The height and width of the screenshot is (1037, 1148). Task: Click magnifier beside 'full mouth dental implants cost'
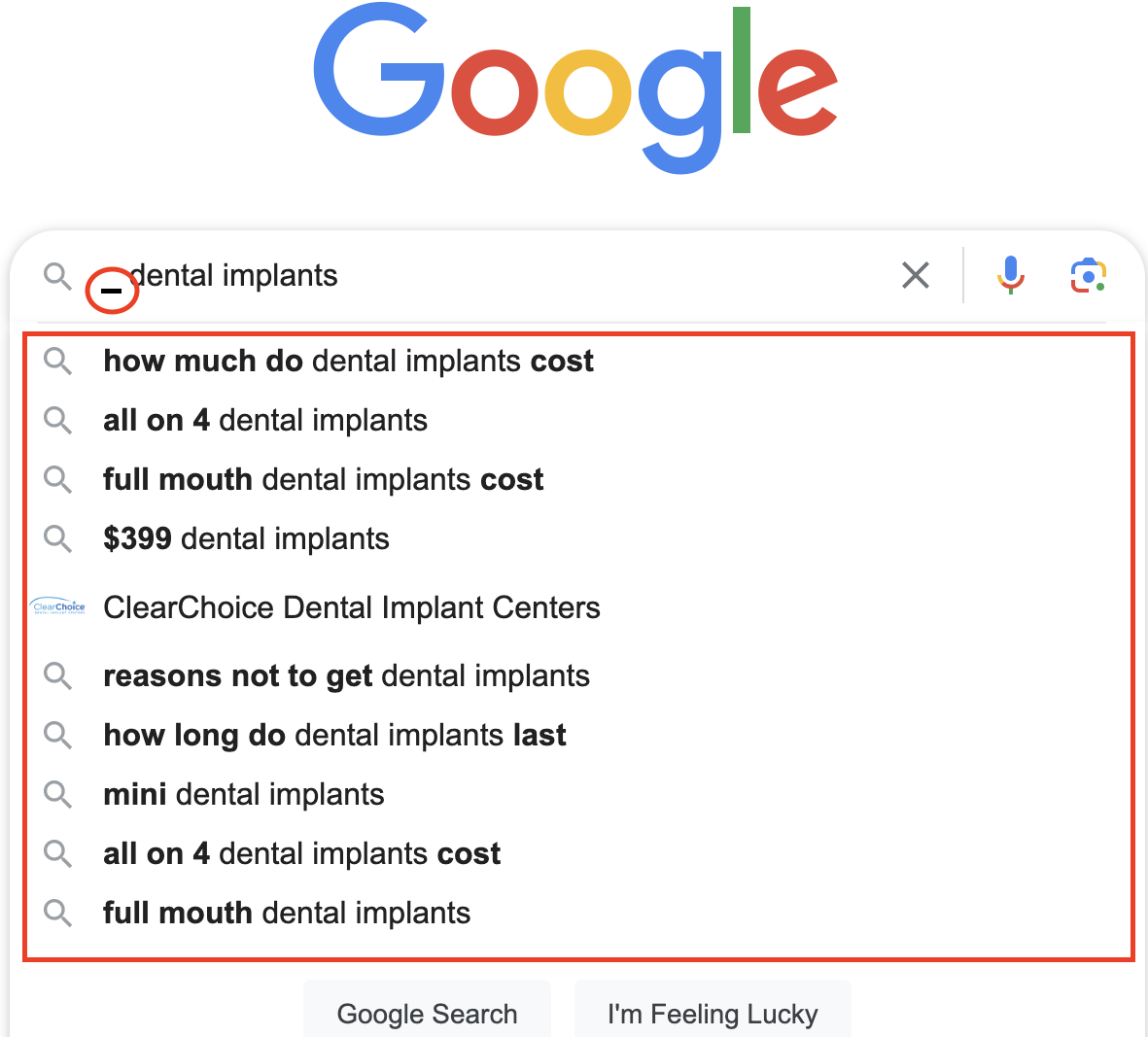click(x=57, y=479)
